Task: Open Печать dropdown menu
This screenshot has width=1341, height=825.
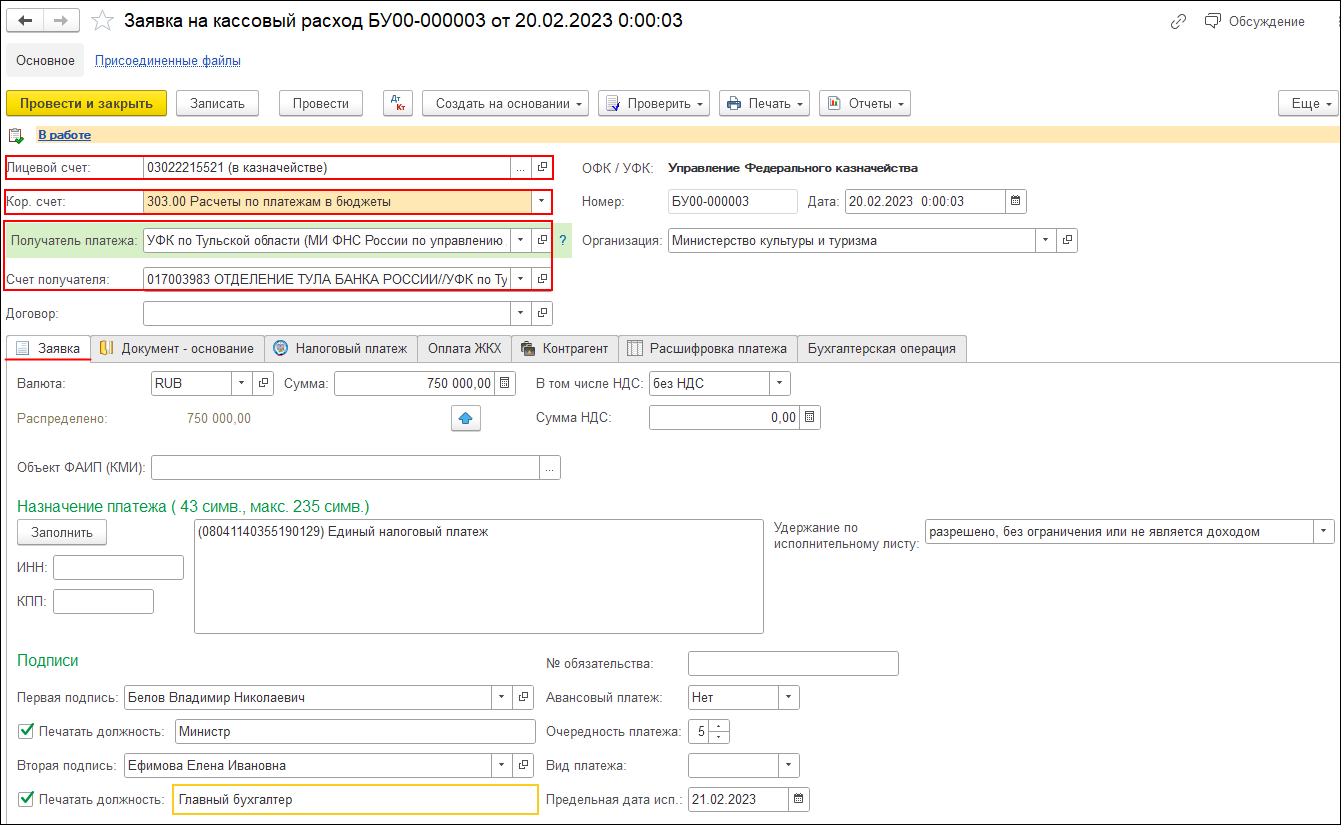Action: click(x=765, y=103)
